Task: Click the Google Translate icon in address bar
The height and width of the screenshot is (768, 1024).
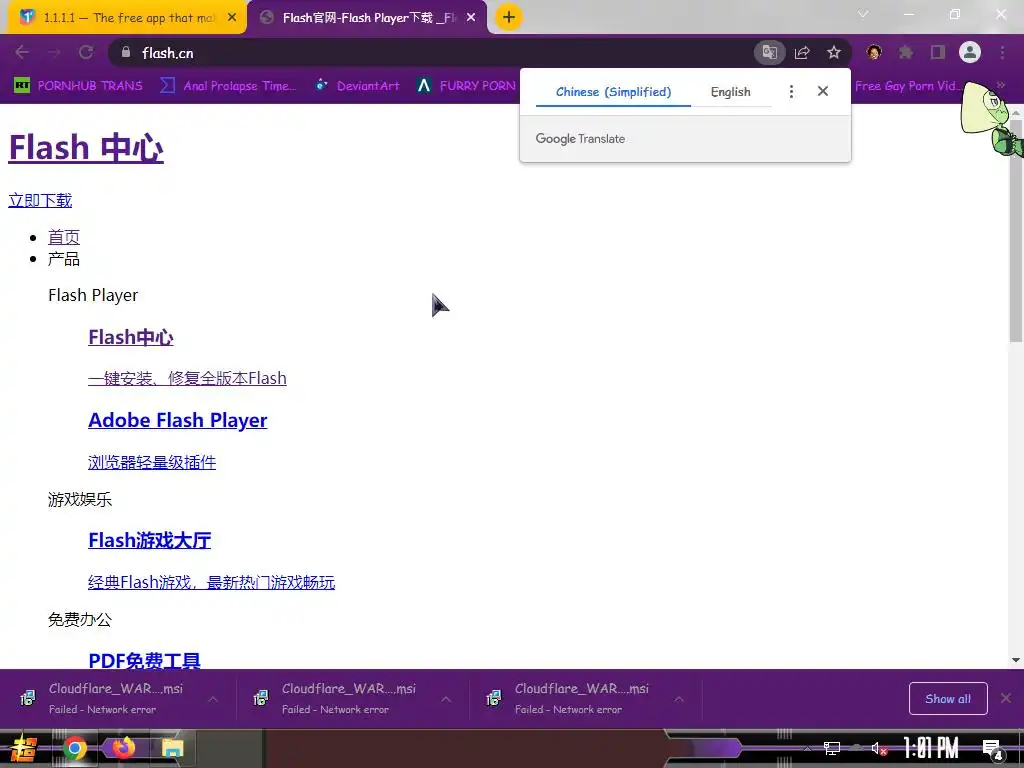Action: point(769,52)
